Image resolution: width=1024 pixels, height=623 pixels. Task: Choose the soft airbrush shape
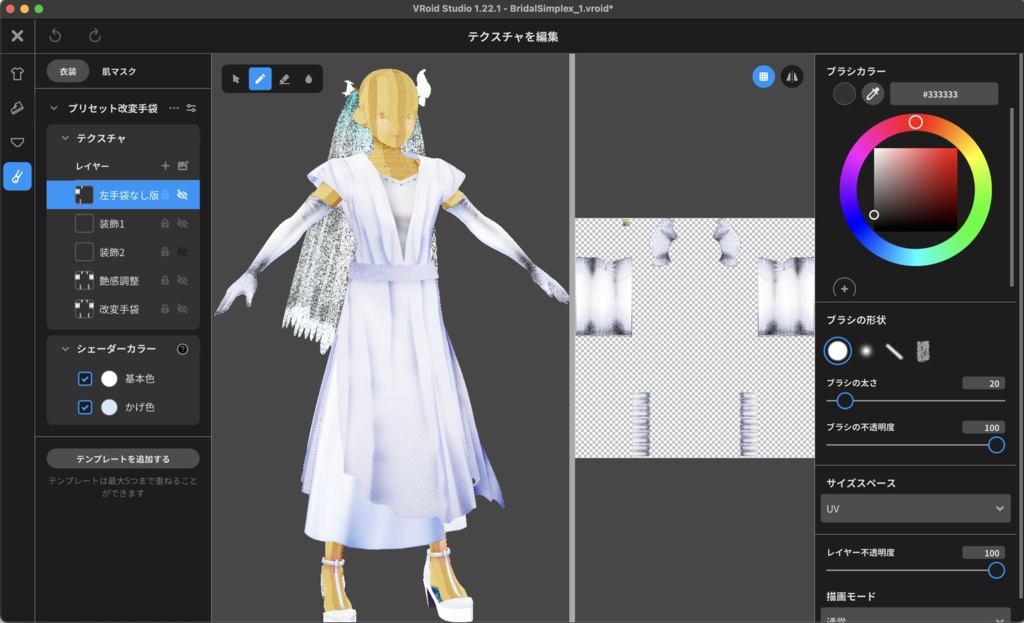point(866,351)
